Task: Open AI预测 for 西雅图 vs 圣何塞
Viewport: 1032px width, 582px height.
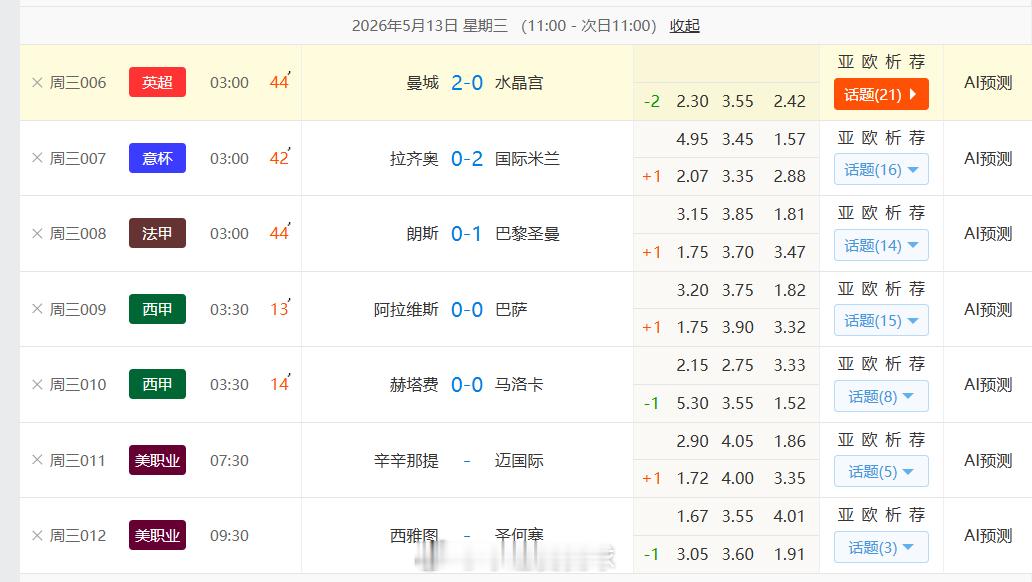Action: tap(988, 535)
